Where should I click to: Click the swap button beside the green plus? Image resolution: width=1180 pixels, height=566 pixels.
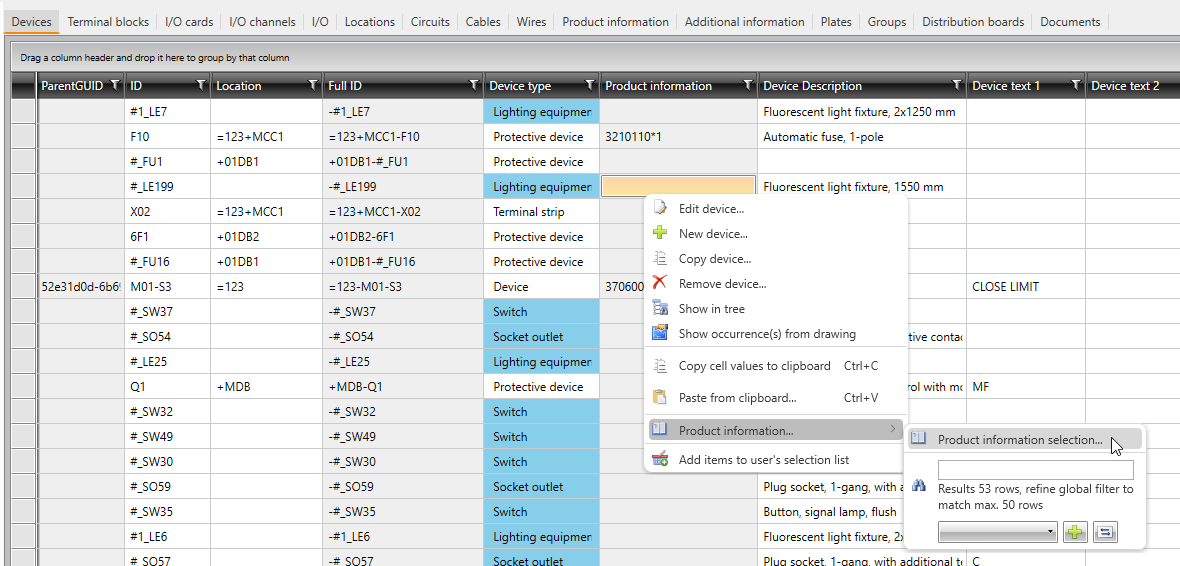(x=1104, y=533)
